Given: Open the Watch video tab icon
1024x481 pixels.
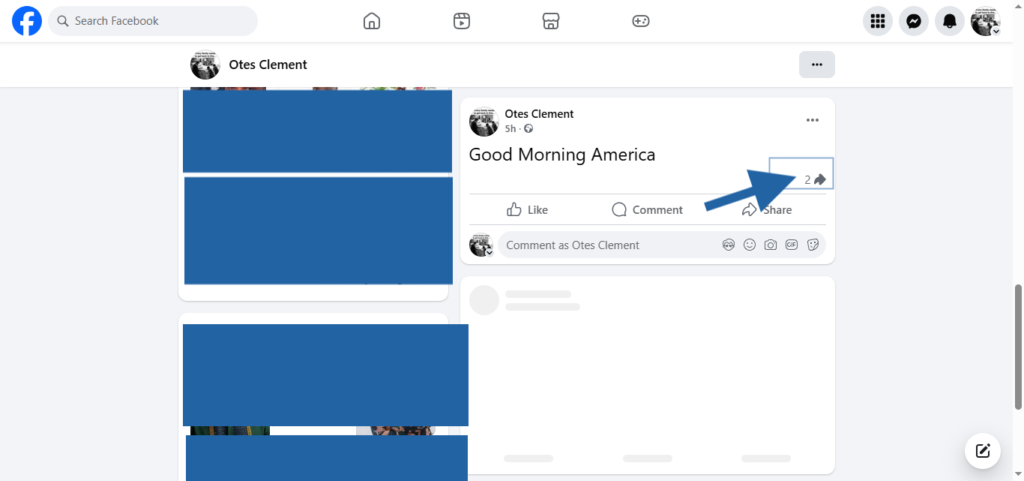Looking at the screenshot, I should [461, 21].
